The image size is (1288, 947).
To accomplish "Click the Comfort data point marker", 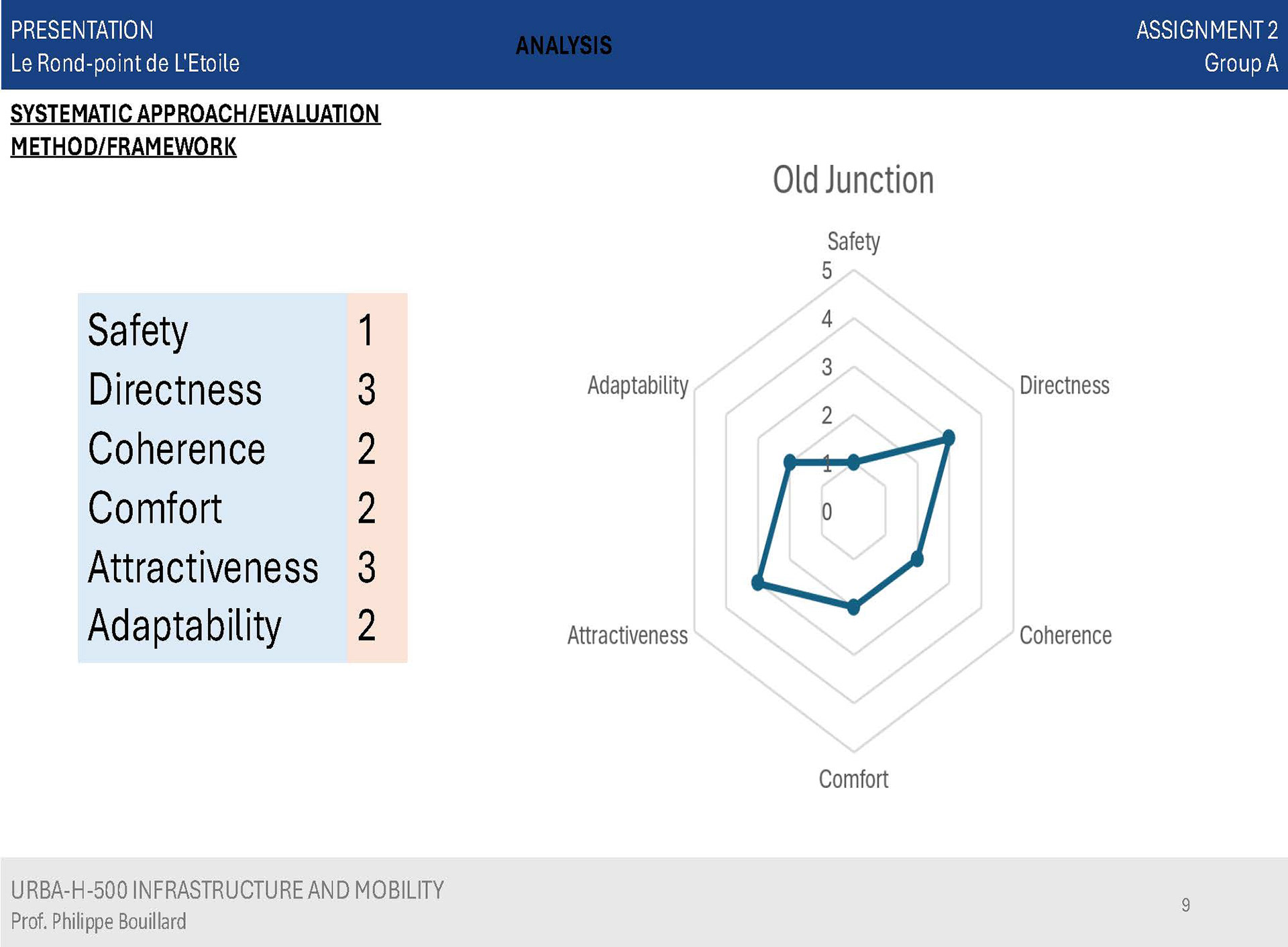I will (x=853, y=607).
